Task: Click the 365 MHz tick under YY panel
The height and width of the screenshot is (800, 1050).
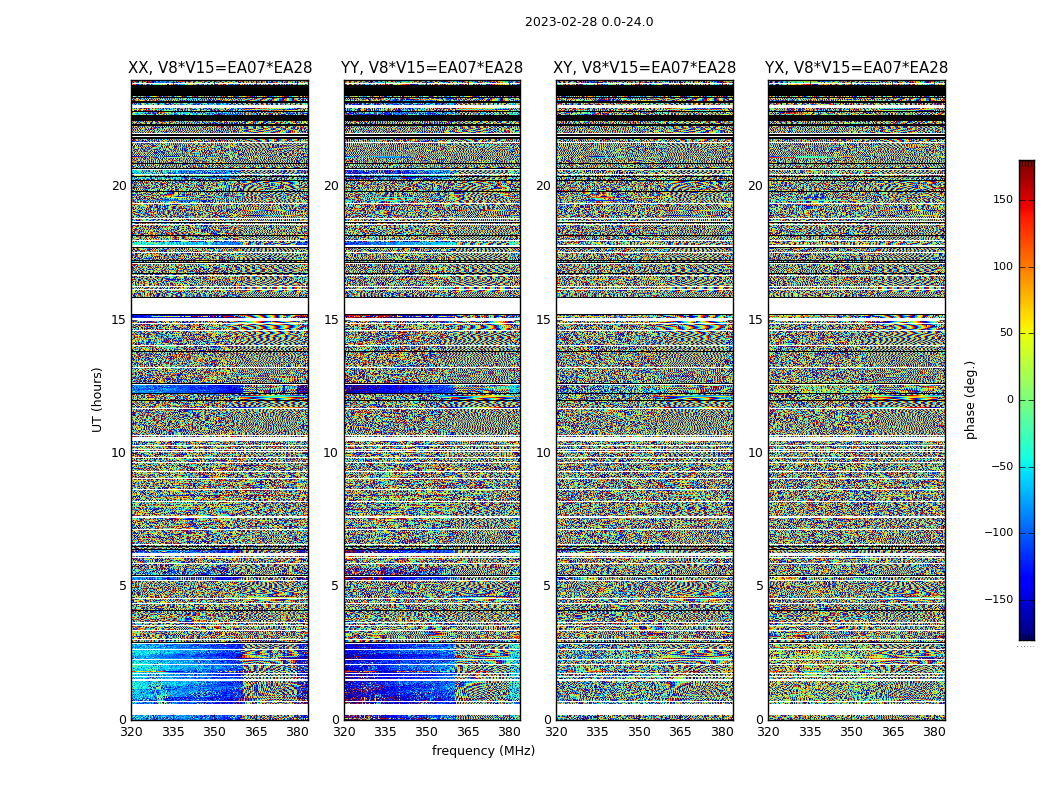Action: [468, 732]
